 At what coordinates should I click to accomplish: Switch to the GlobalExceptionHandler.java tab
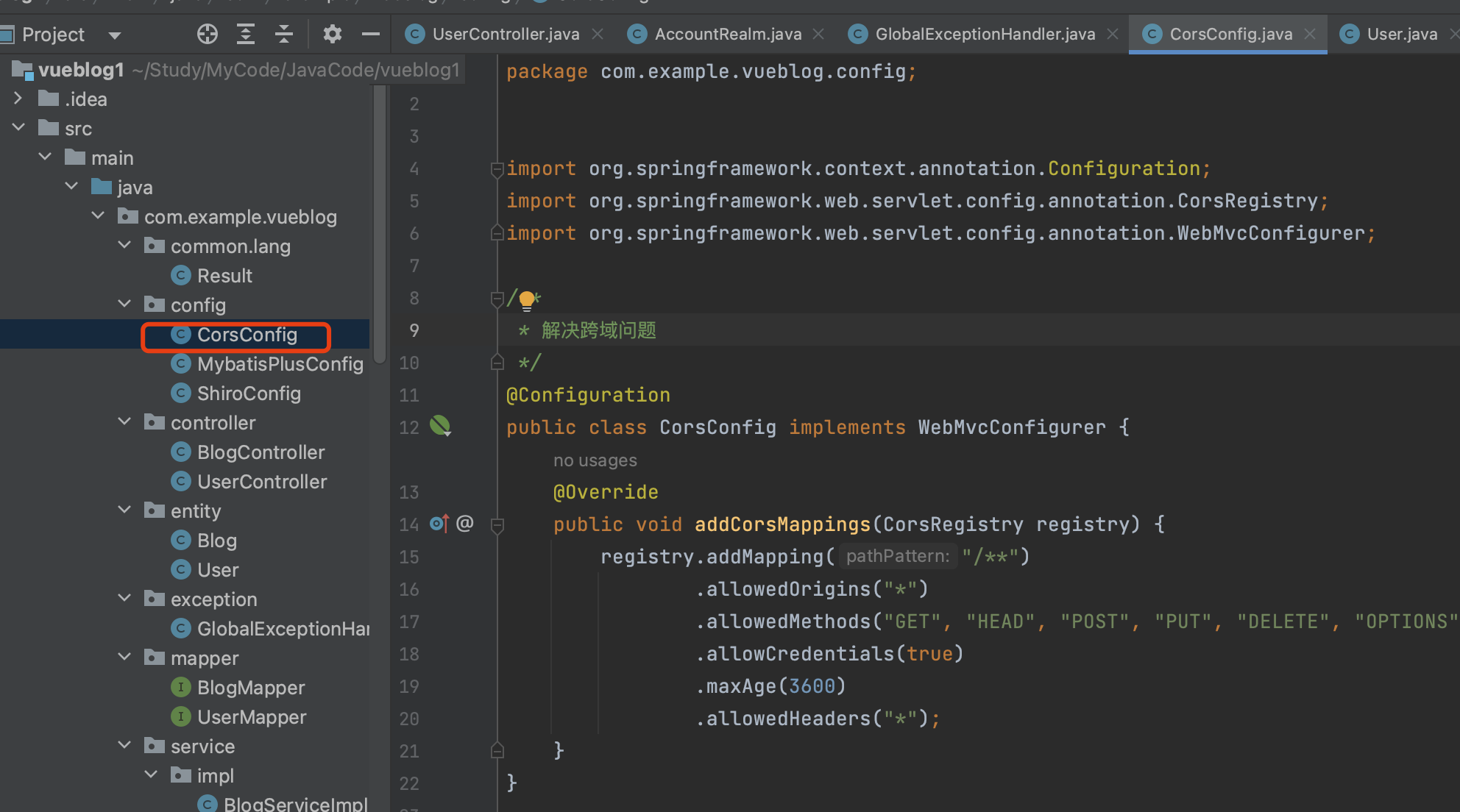tap(985, 34)
